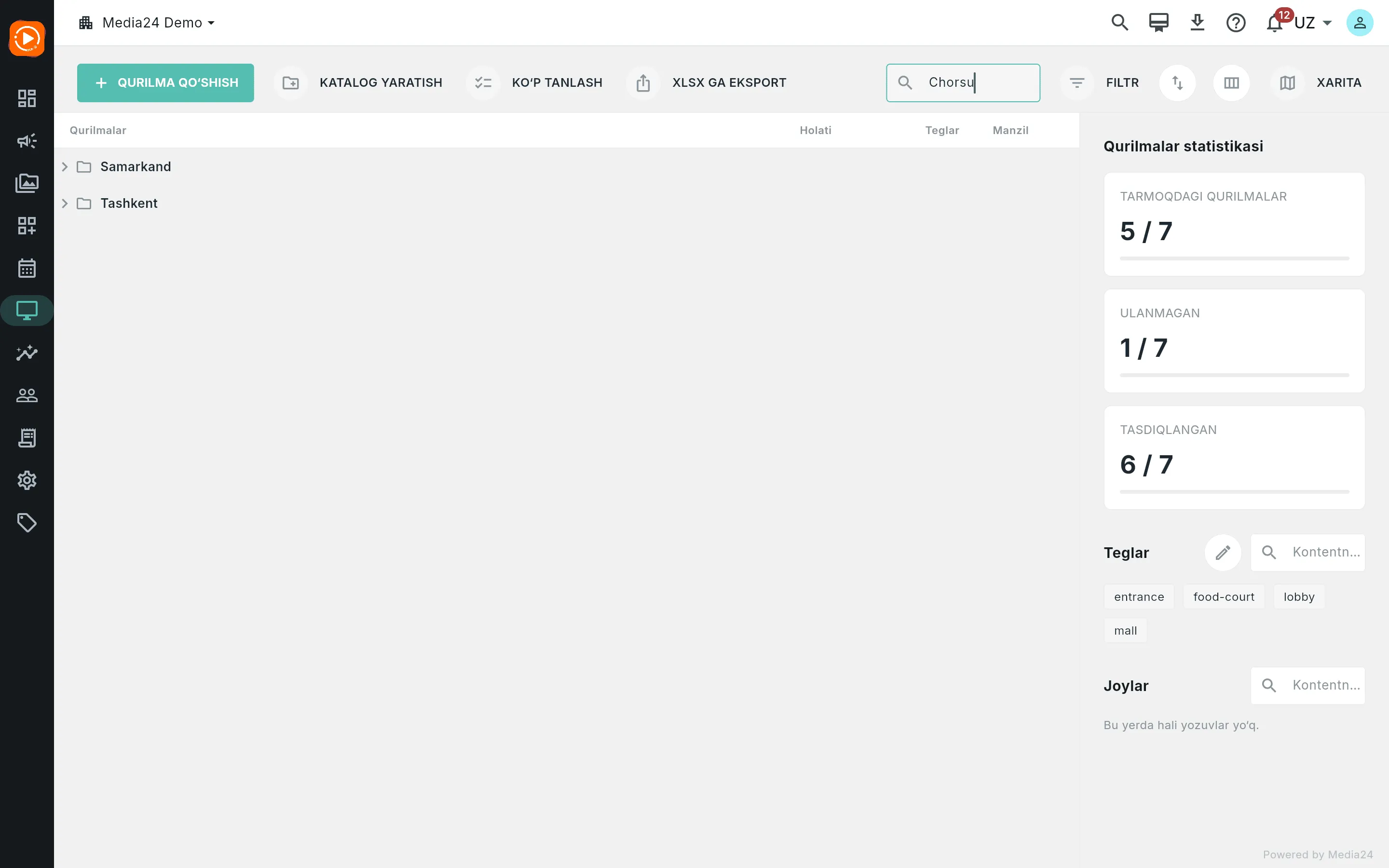Click the Manzil column header
This screenshot has height=868, width=1389.
1010,130
